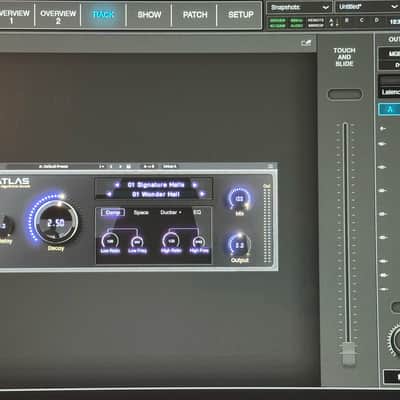This screenshot has width=400, height=400.
Task: Click the Output knob in Atlas
Action: (x=239, y=246)
